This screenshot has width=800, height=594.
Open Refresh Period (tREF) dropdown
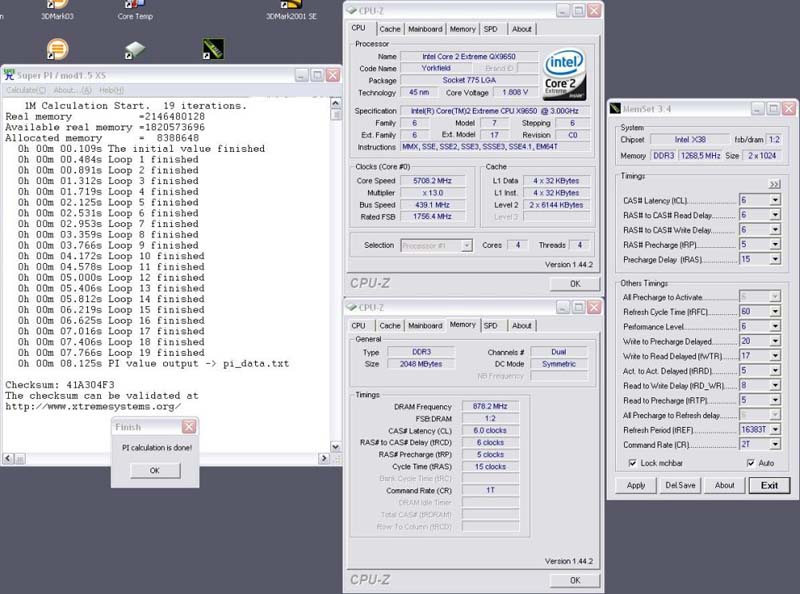[775, 430]
